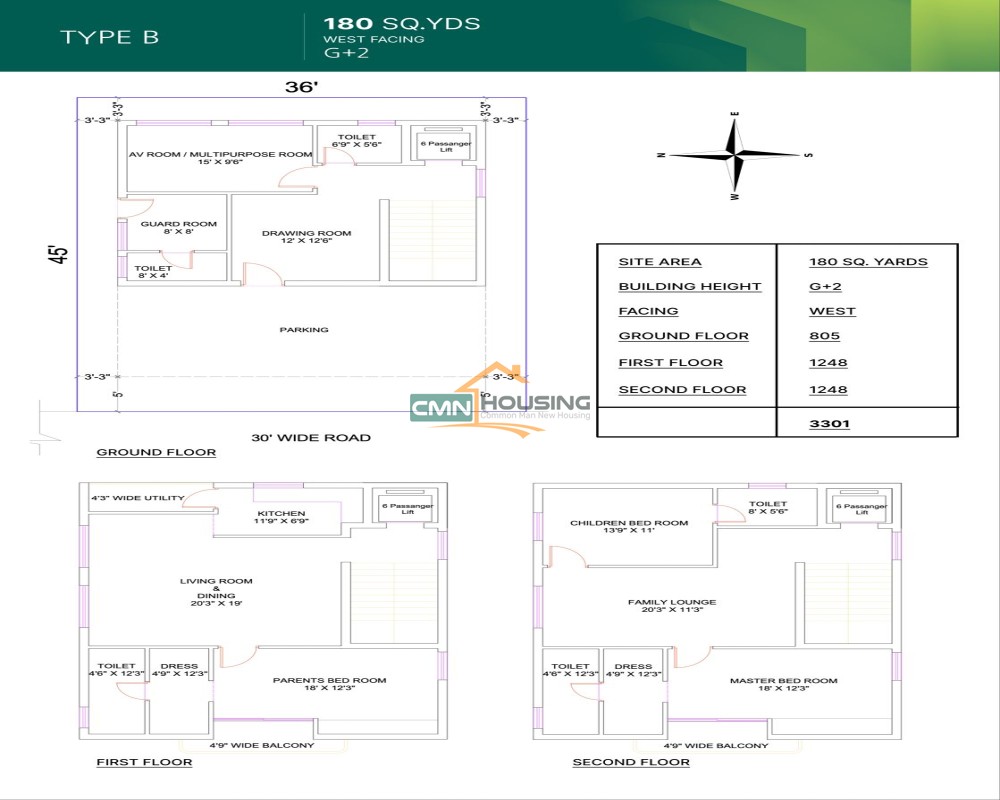
Task: Select the TYPE B header title
Action: pos(109,38)
